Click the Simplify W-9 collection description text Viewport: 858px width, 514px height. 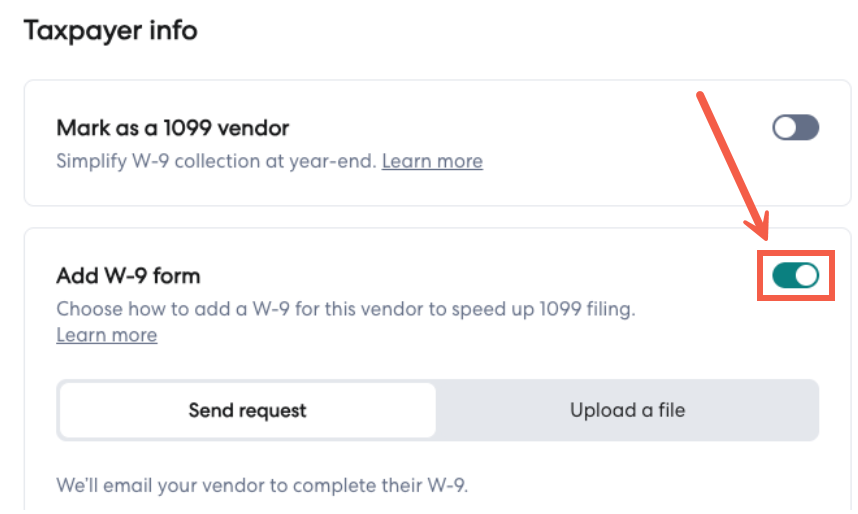(215, 161)
